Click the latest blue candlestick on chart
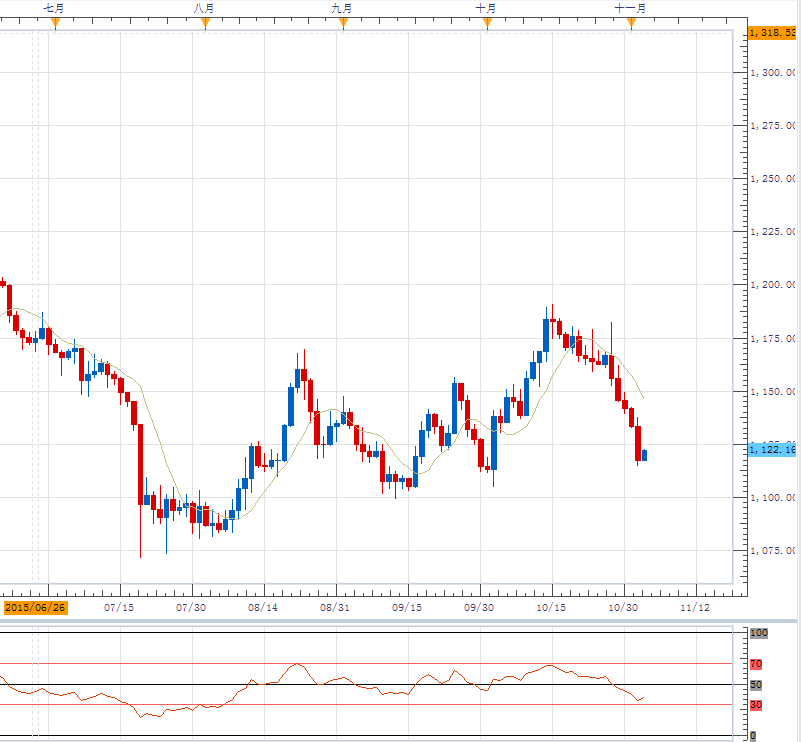 coord(644,455)
